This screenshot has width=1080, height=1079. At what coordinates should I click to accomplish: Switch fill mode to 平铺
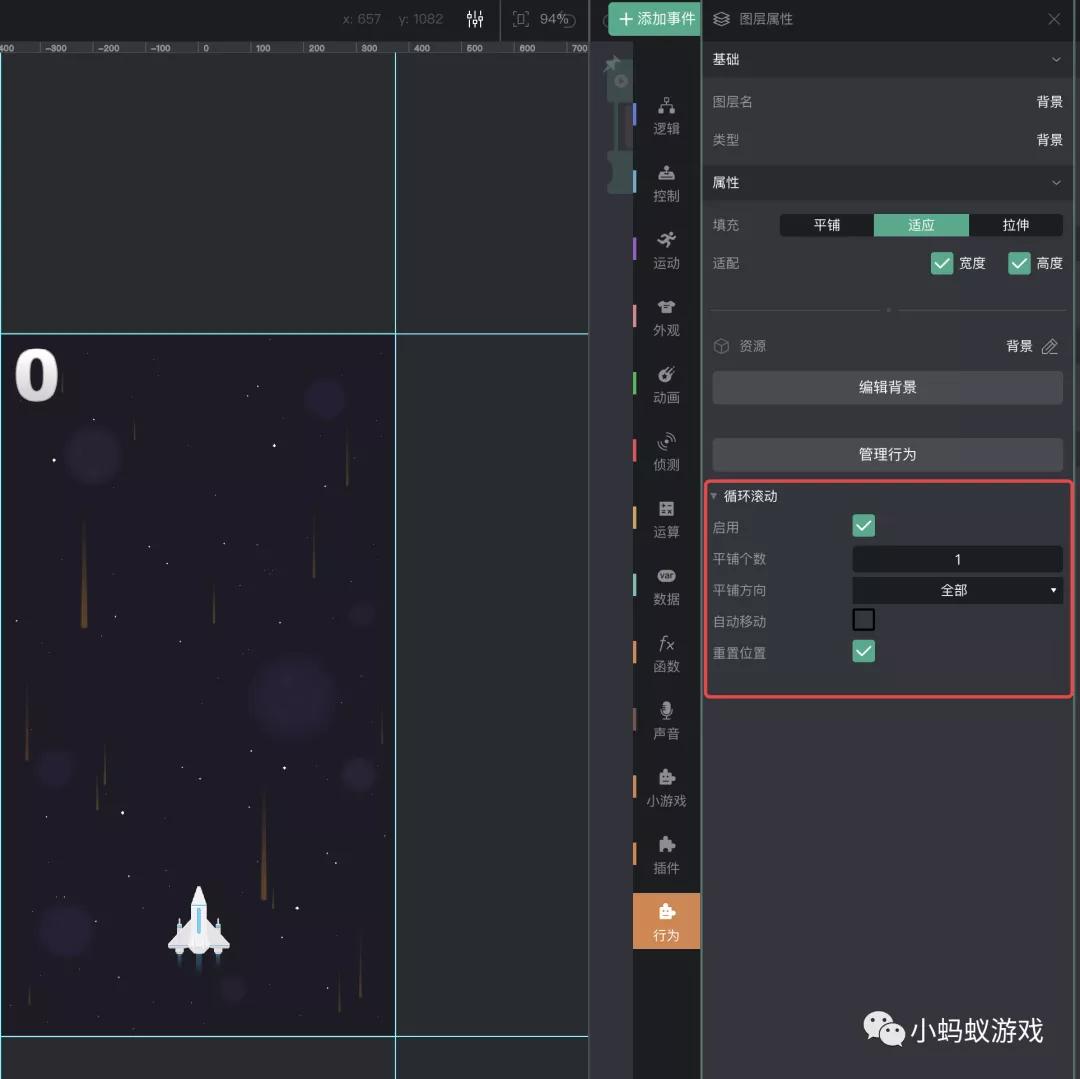(827, 225)
